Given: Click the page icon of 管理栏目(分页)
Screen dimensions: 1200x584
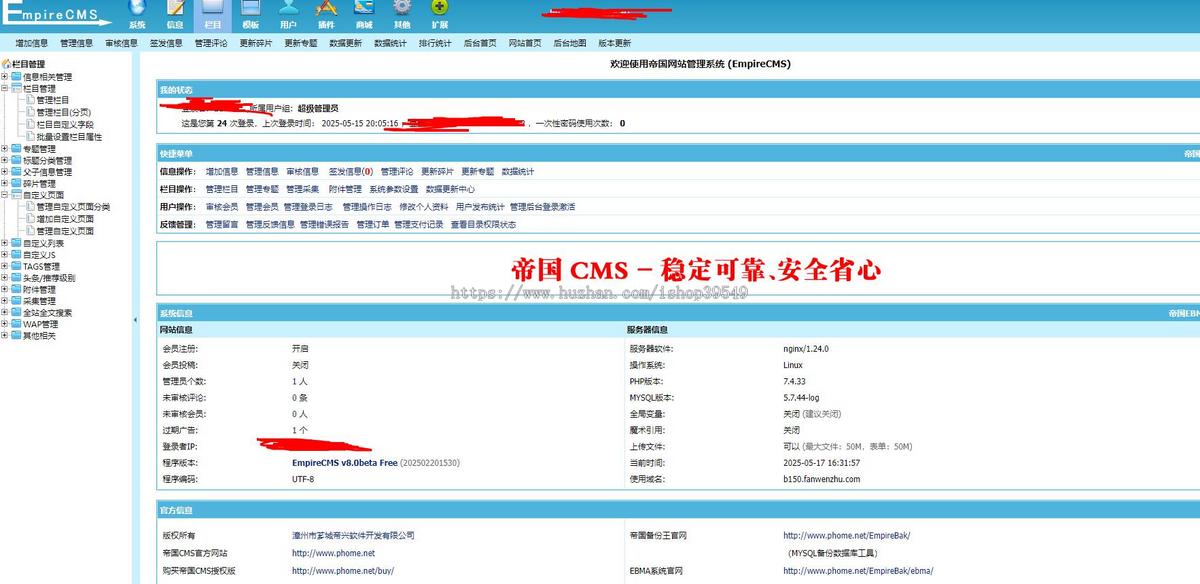Looking at the screenshot, I should [30, 112].
